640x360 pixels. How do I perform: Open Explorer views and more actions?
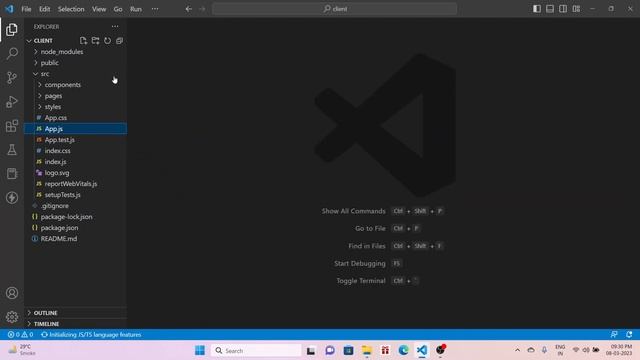(115, 27)
